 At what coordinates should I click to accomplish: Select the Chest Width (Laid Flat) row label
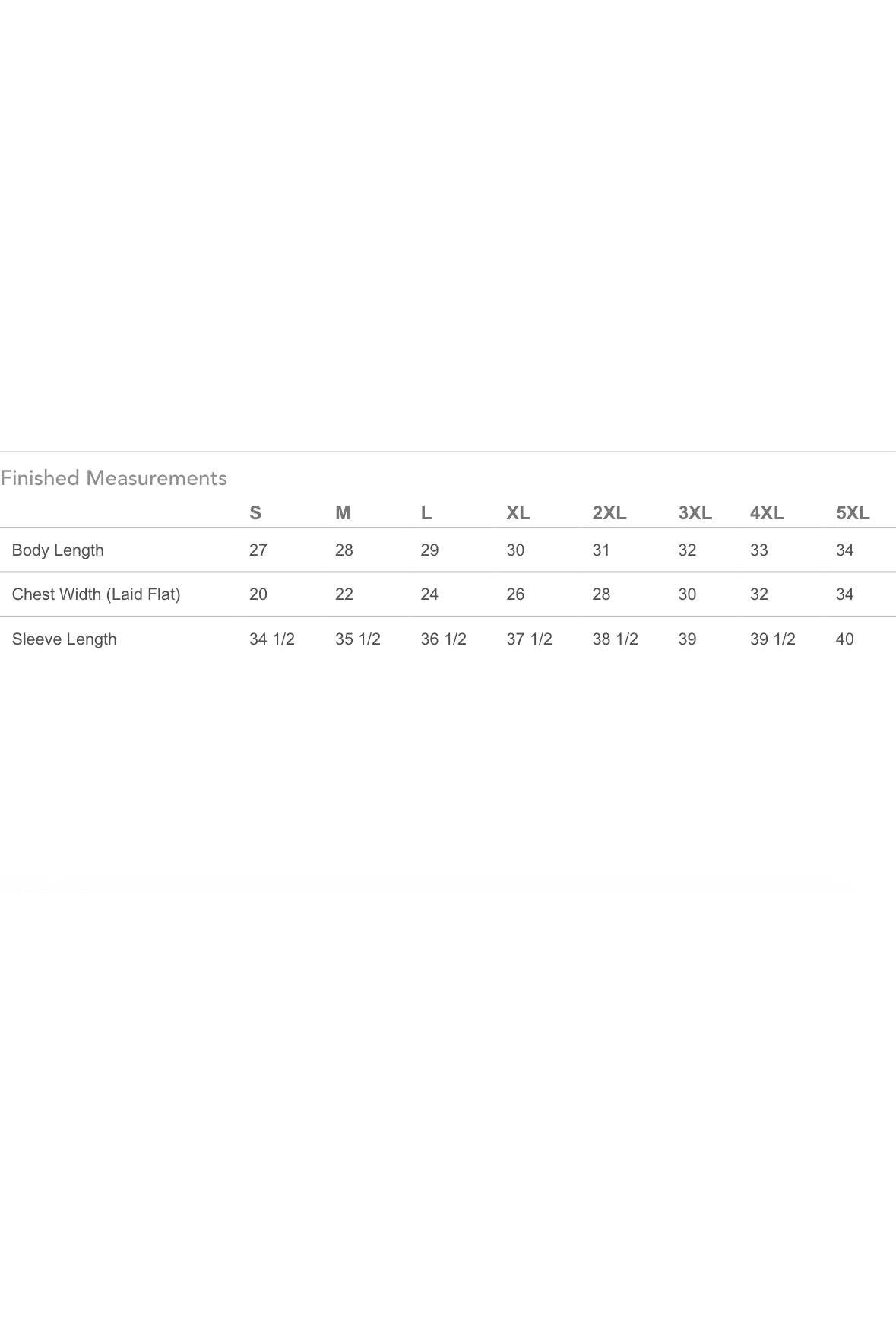point(97,594)
